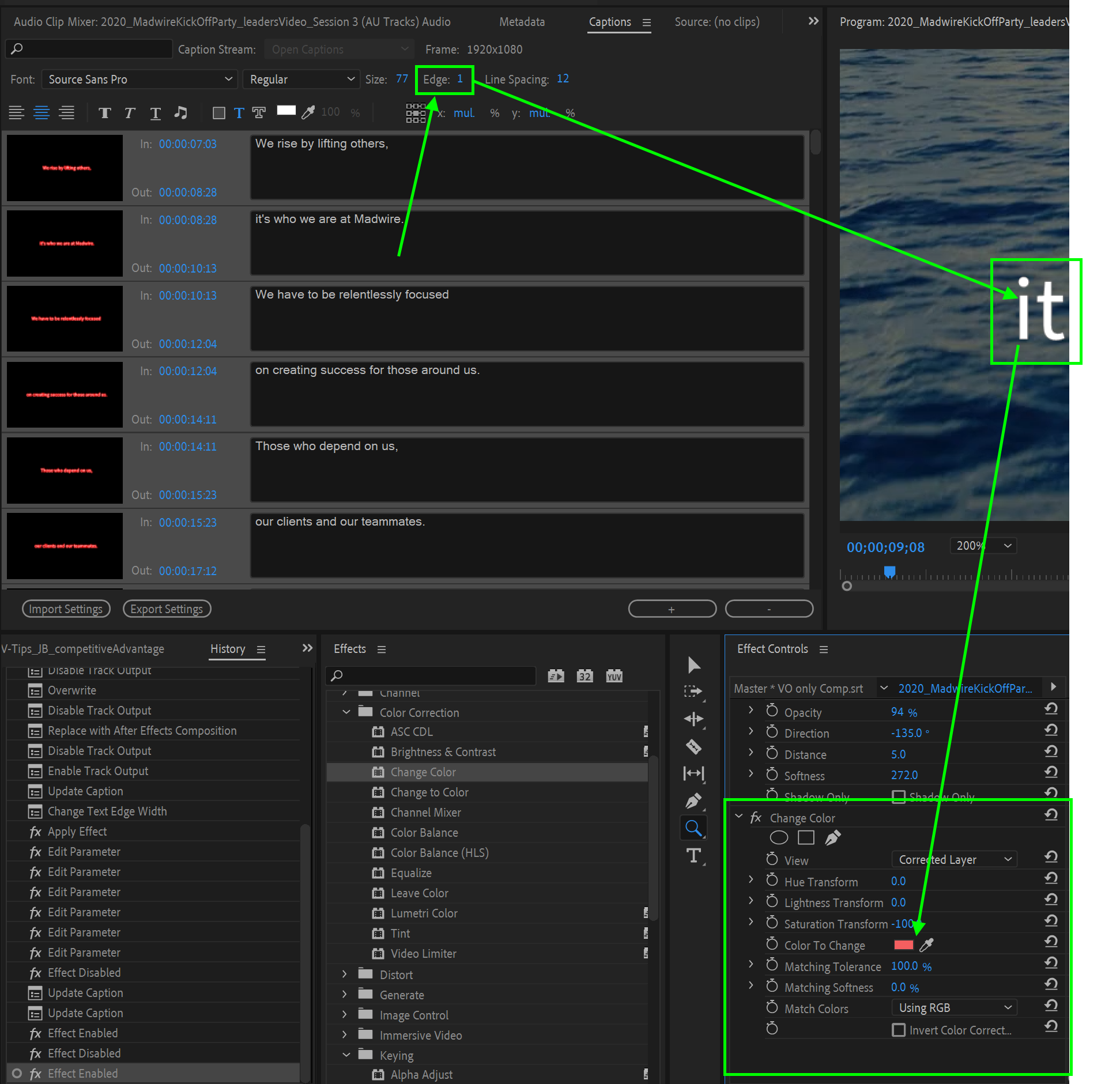The width and height of the screenshot is (1120, 1084).
Task: Select the Razor tool
Action: pos(693,747)
